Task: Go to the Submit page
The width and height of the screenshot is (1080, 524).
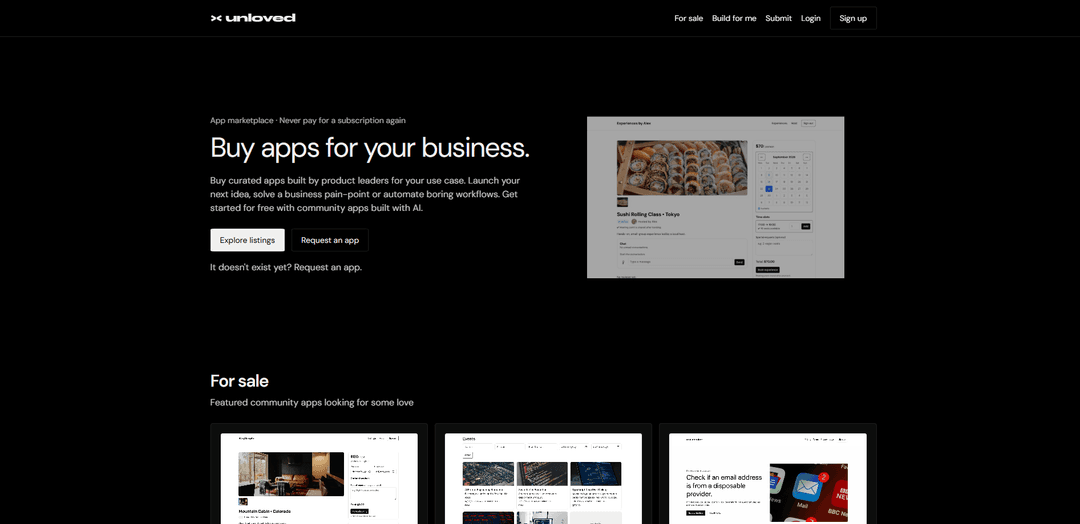Action: 778,18
